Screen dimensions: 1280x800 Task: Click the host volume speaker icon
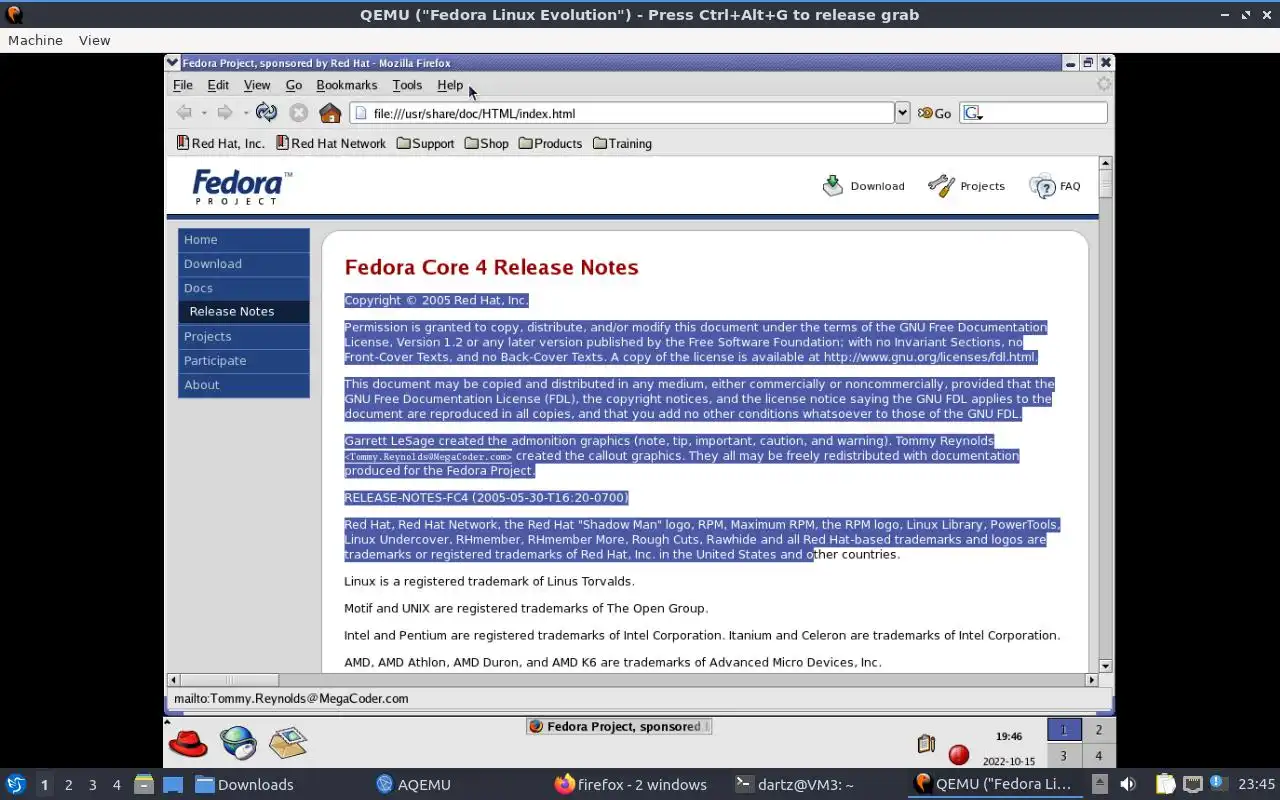click(1127, 785)
